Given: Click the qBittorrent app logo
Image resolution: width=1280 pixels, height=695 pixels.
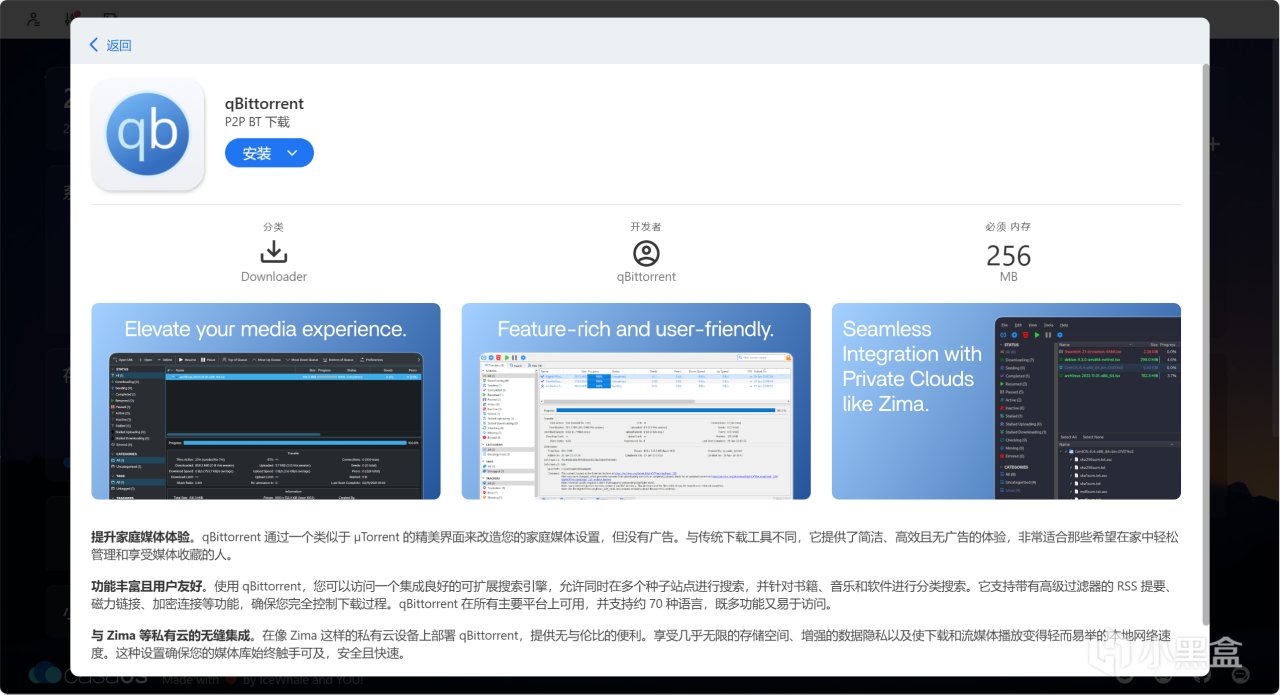Looking at the screenshot, I should [148, 133].
